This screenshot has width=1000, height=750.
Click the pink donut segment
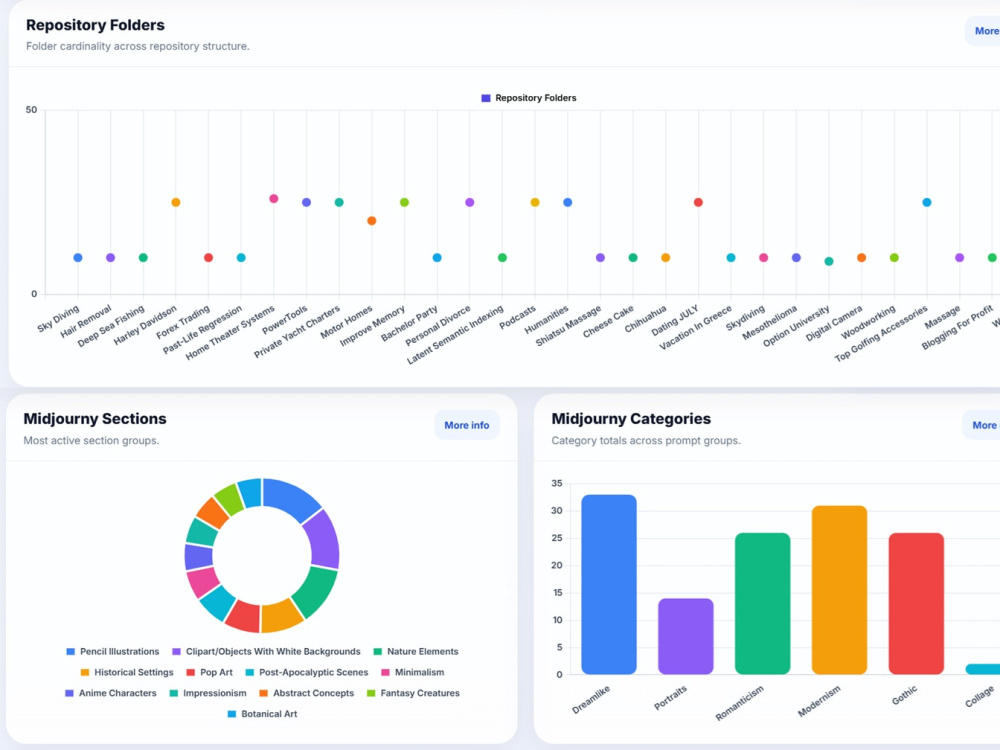(x=203, y=582)
